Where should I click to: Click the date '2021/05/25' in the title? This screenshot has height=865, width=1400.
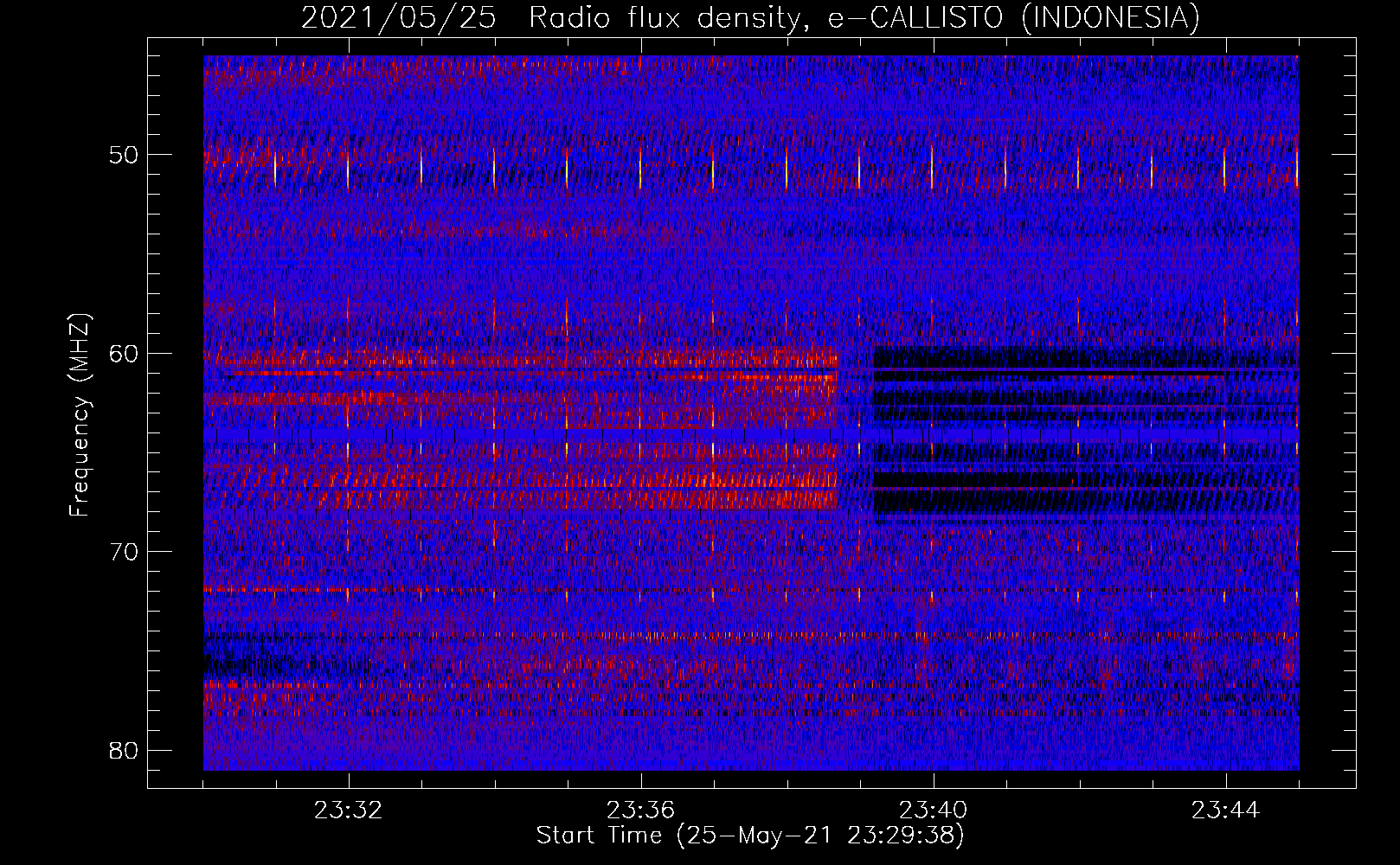click(399, 18)
